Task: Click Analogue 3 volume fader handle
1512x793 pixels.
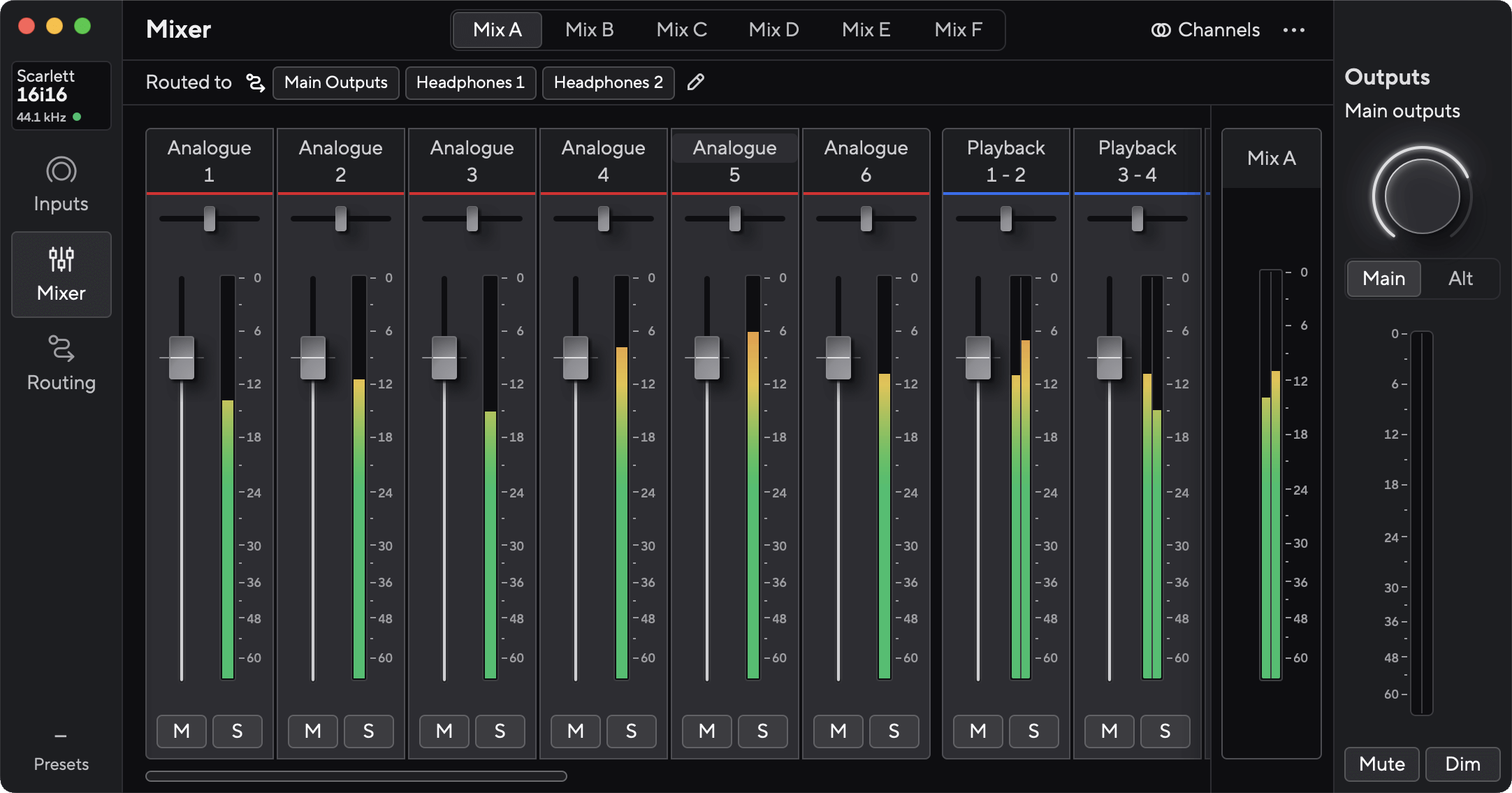Action: pos(444,358)
